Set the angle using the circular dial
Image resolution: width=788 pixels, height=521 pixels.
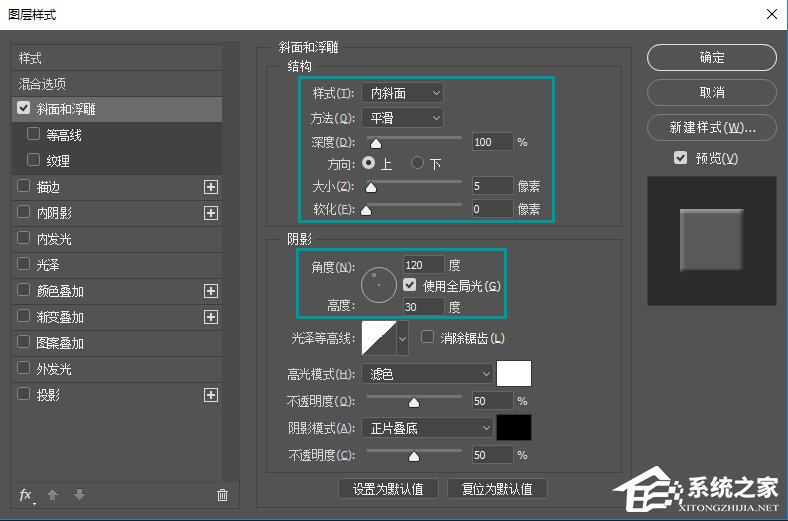pos(379,285)
